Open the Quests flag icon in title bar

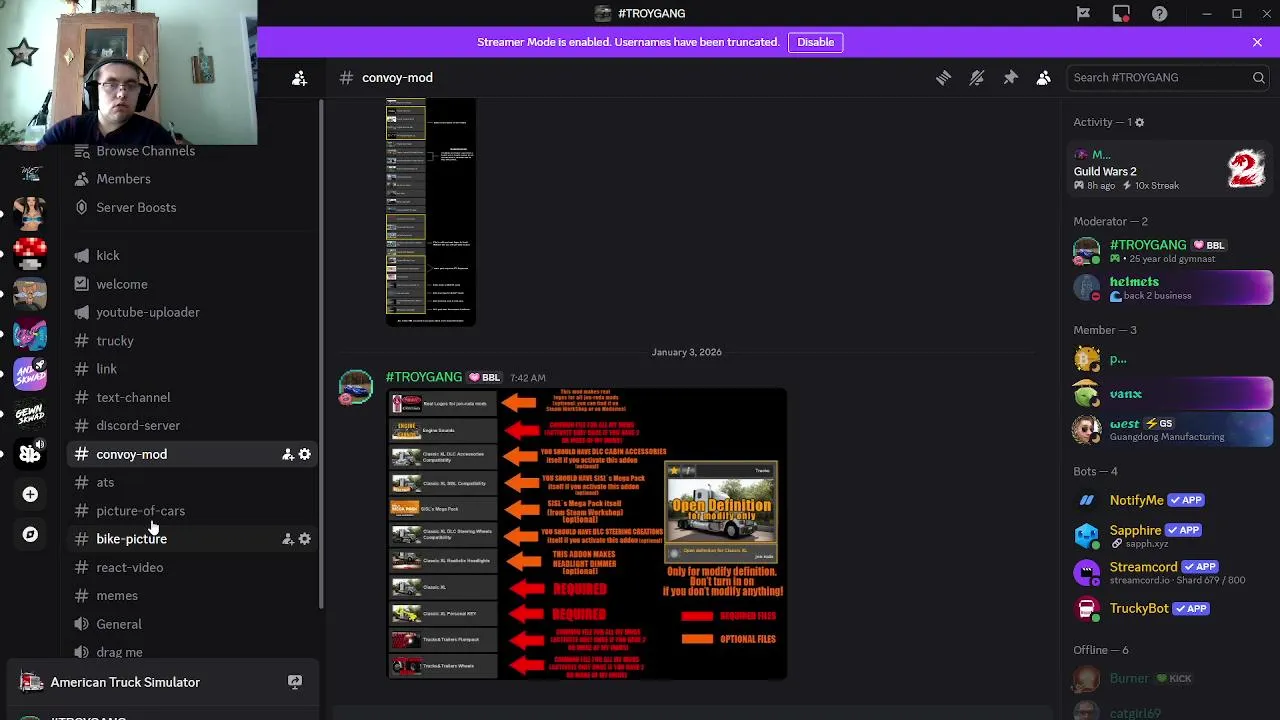coord(1083,13)
